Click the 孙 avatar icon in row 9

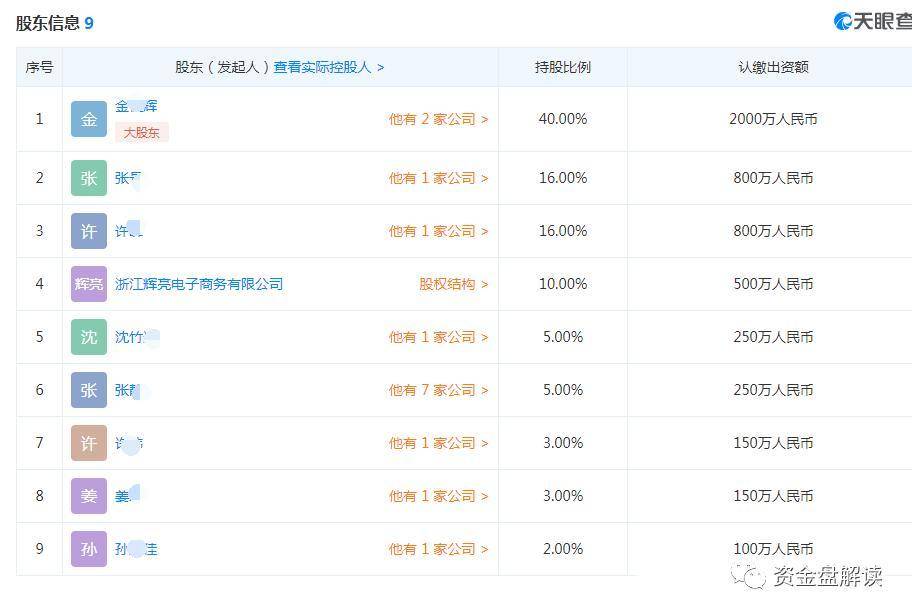pyautogui.click(x=89, y=549)
